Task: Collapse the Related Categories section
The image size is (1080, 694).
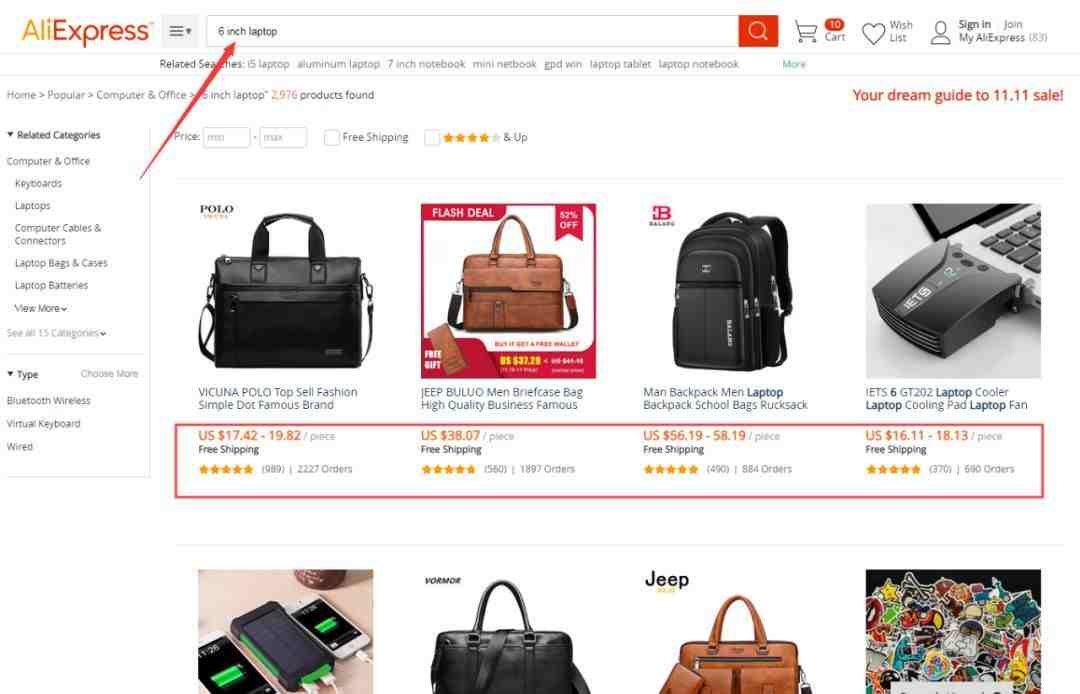Action: 54,135
